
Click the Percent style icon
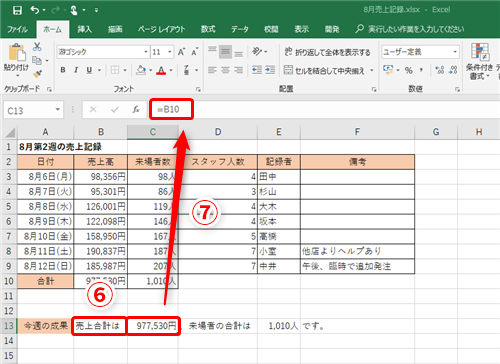(x=409, y=70)
